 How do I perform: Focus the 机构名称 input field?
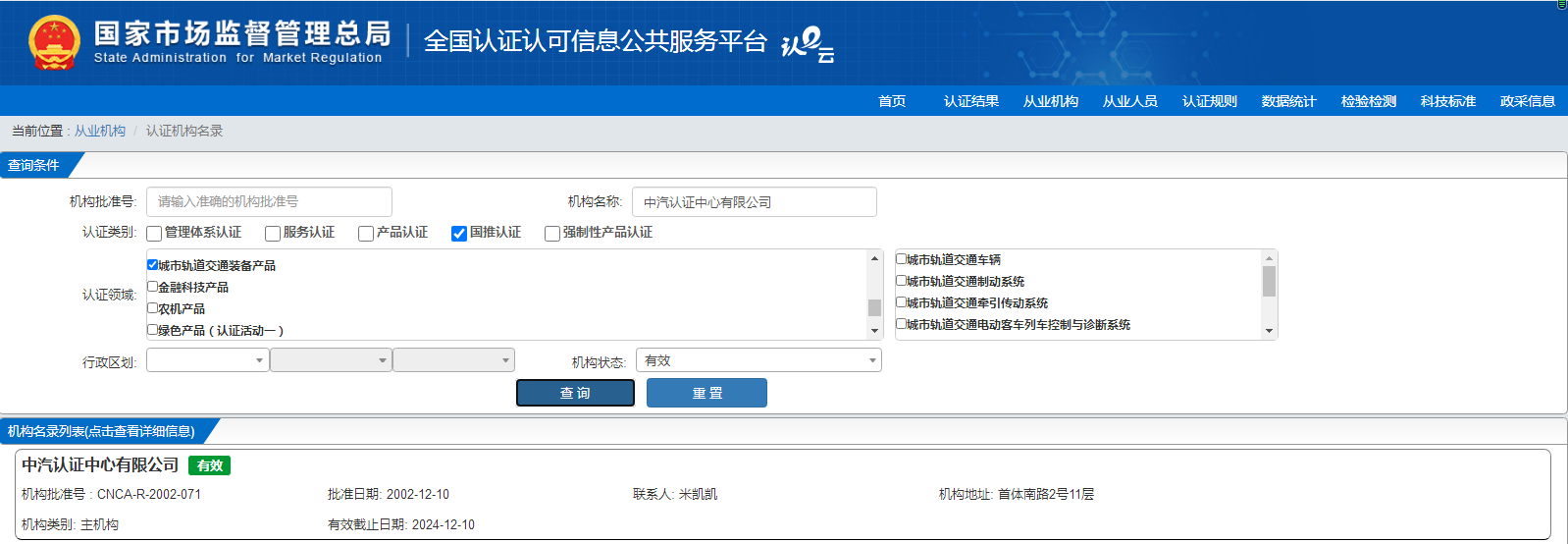pyautogui.click(x=755, y=201)
